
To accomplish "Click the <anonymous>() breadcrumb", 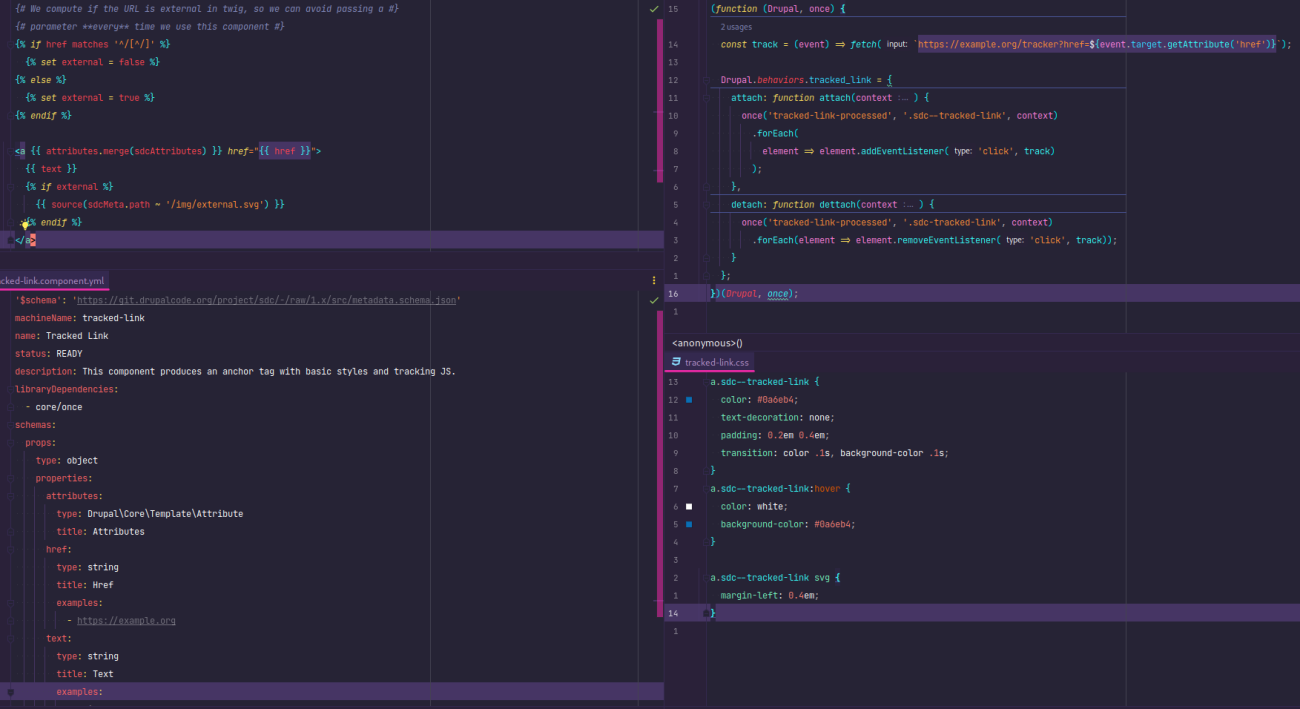I will click(707, 343).
